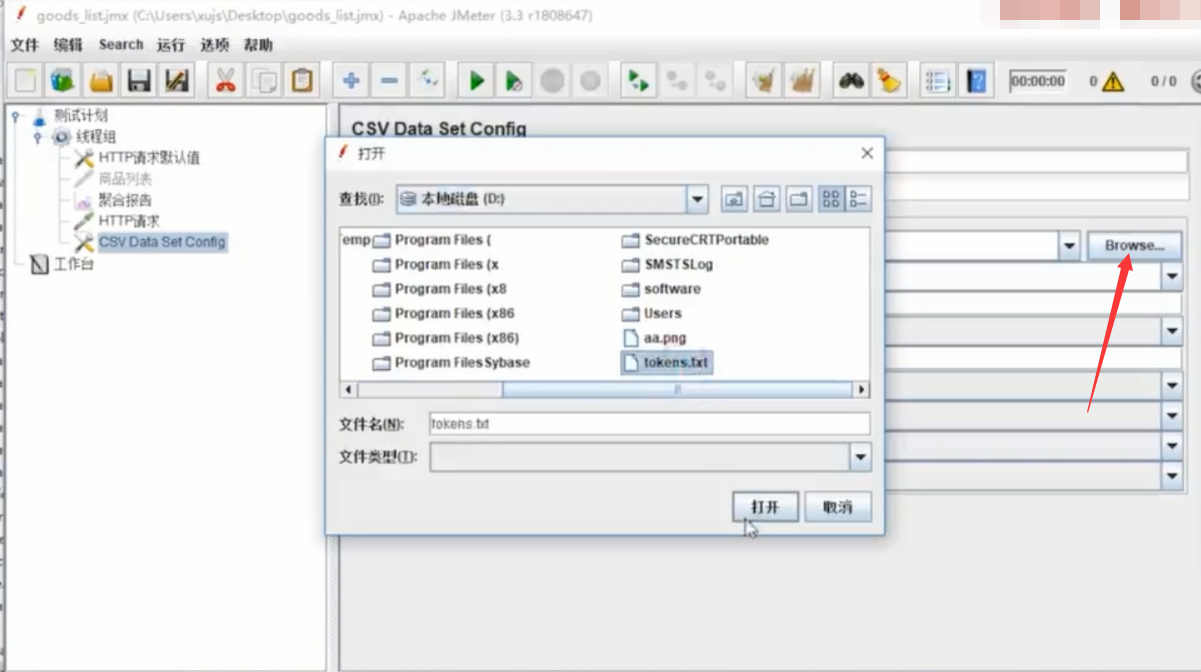Start the test with green play icon
The width and height of the screenshot is (1201, 672).
[477, 81]
